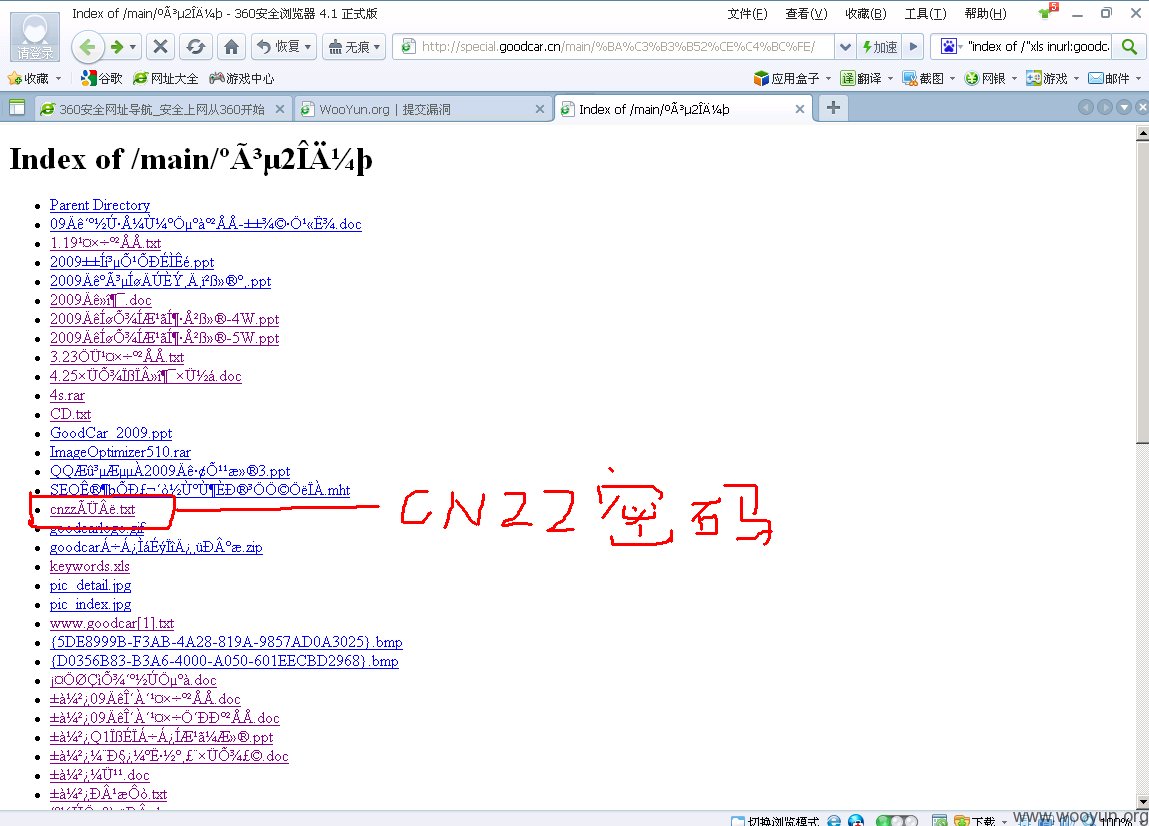Screen dimensions: 1149x826
Task: Click the browser Back arrow button
Action: pyautogui.click(x=86, y=47)
